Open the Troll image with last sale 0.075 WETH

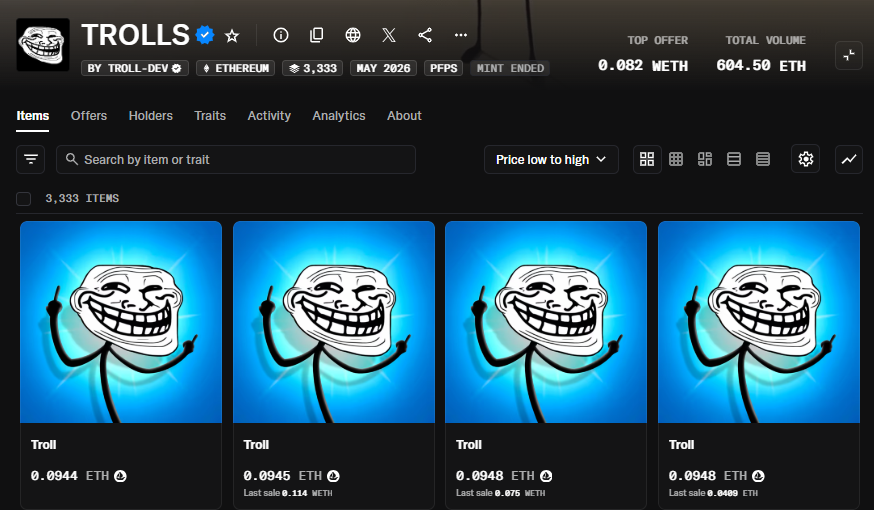click(x=546, y=322)
